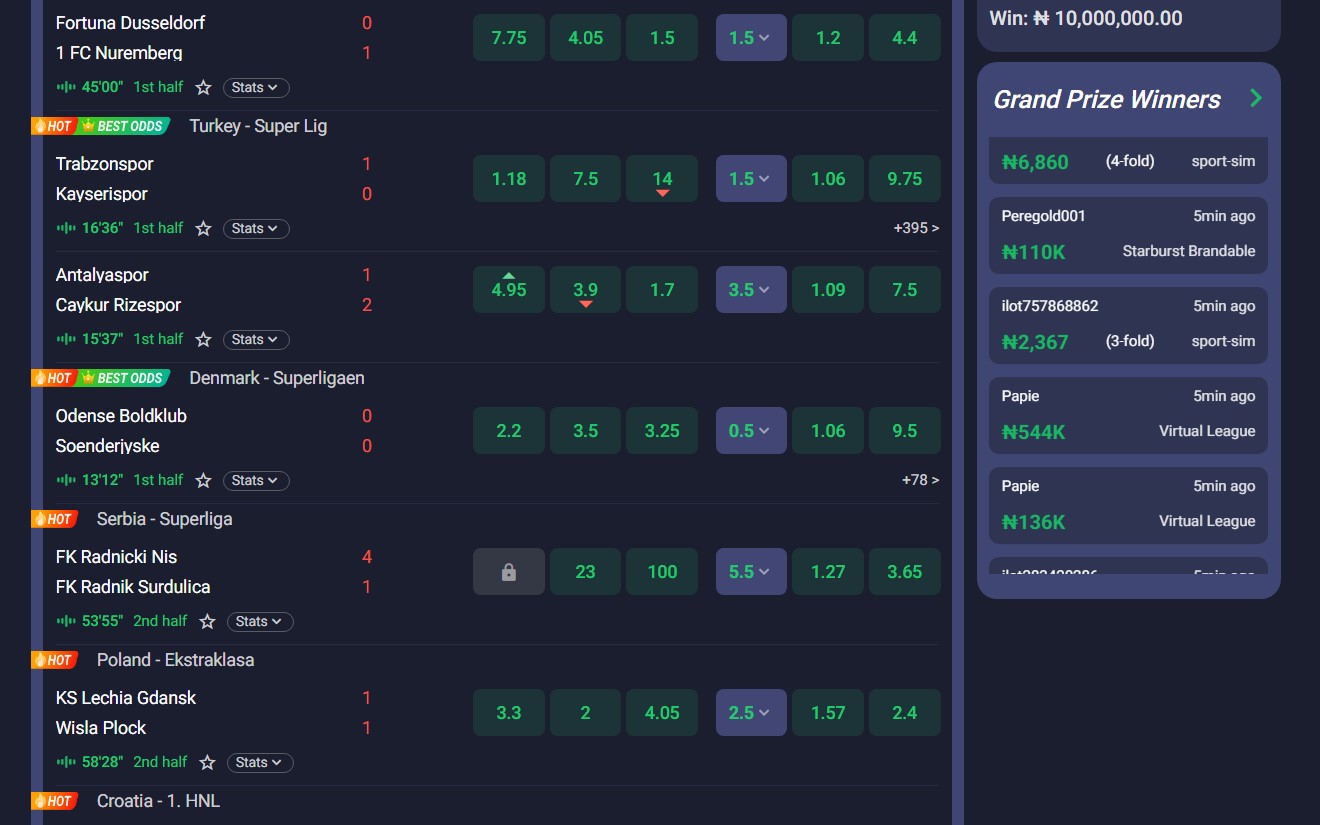
Task: Open Grand Prize Winners arrow
Action: pos(1256,98)
